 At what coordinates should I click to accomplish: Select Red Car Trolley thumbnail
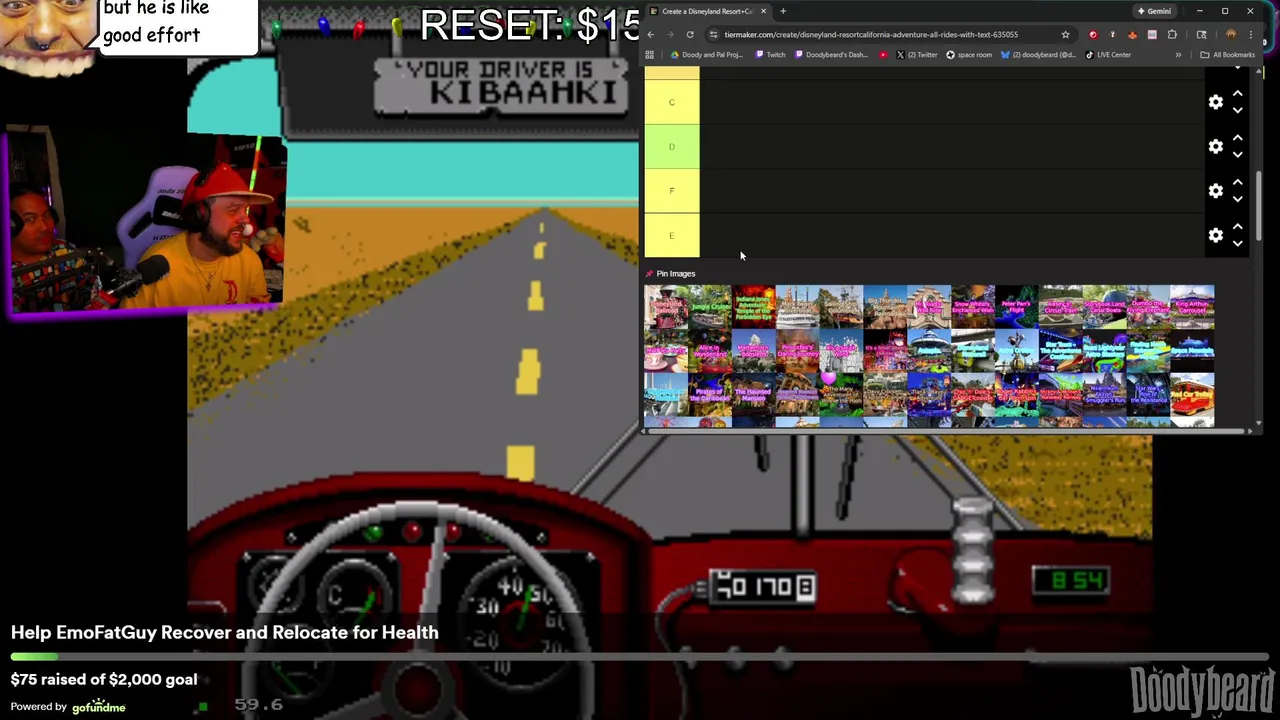point(1193,395)
